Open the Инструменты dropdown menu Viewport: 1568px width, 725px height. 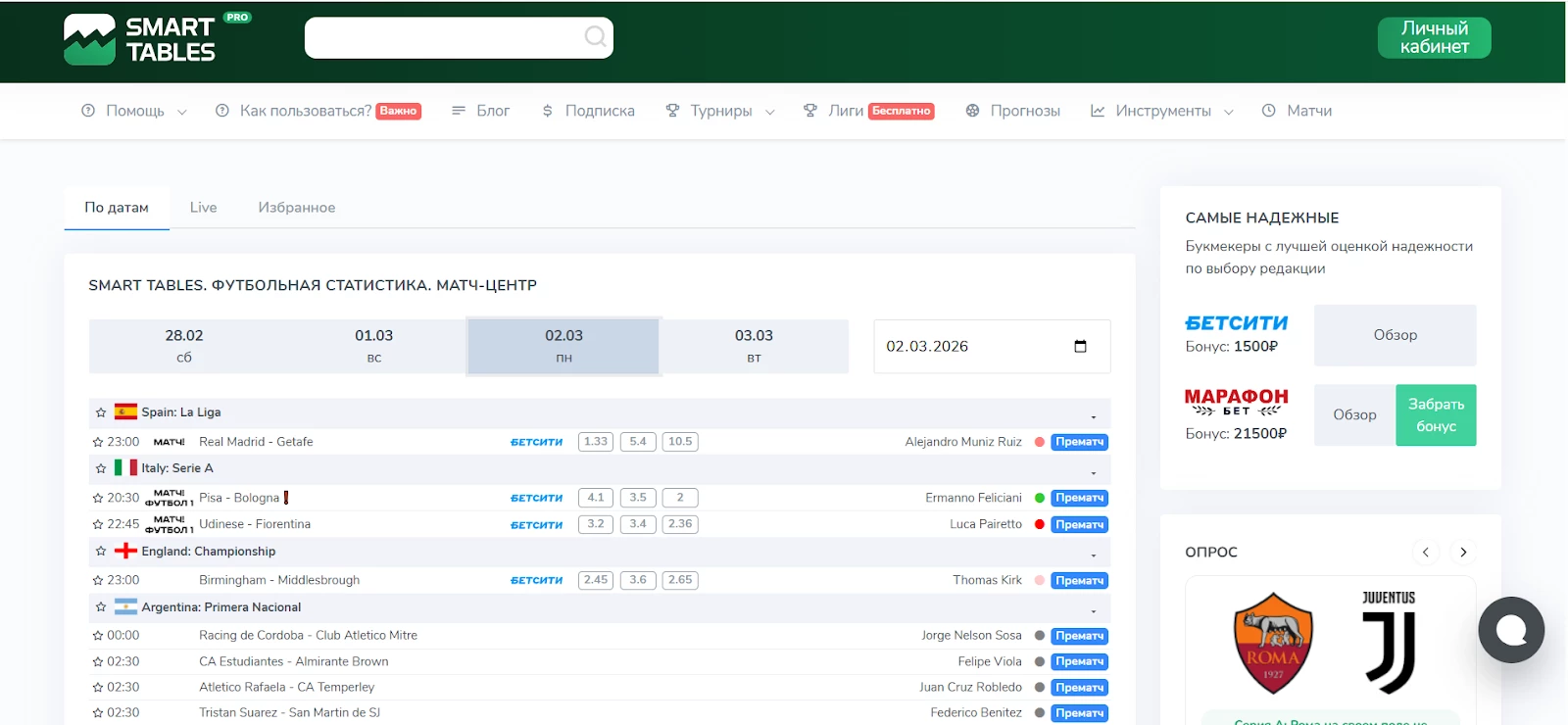pos(1162,111)
